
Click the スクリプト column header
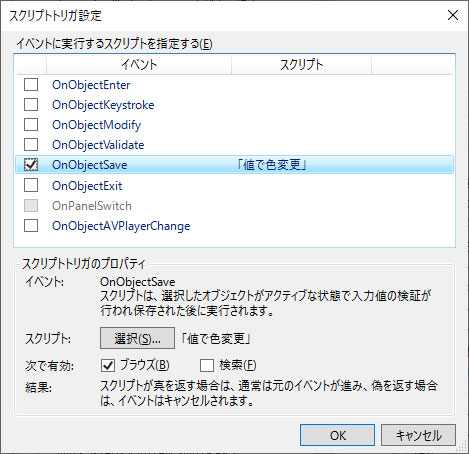[301, 65]
